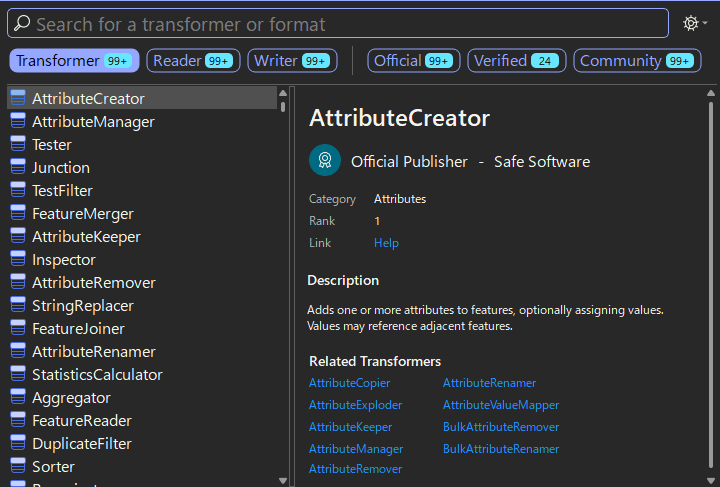
Task: Select TestFilter in the transformer list
Action: click(142, 190)
